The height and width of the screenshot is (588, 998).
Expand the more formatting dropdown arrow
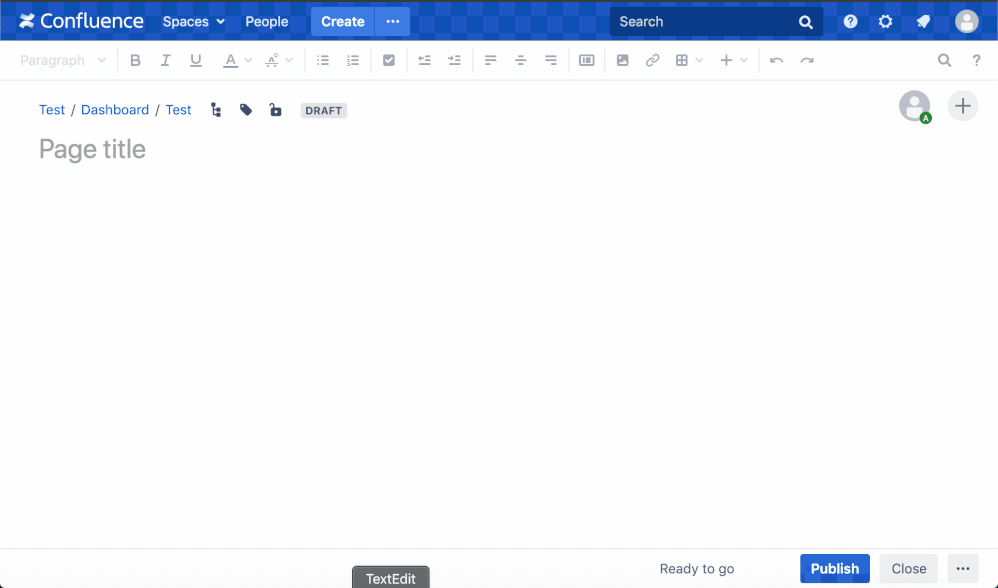point(289,60)
